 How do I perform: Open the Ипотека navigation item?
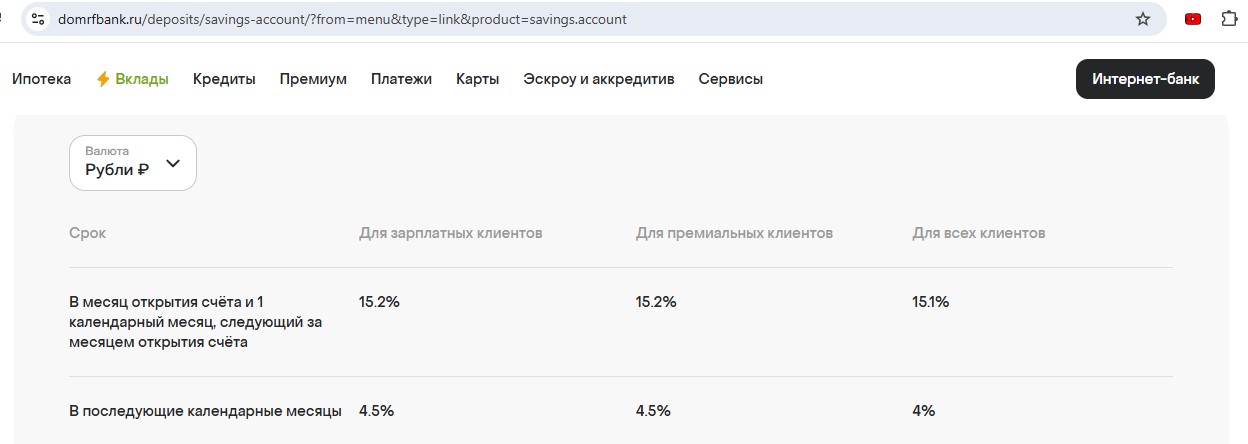42,79
